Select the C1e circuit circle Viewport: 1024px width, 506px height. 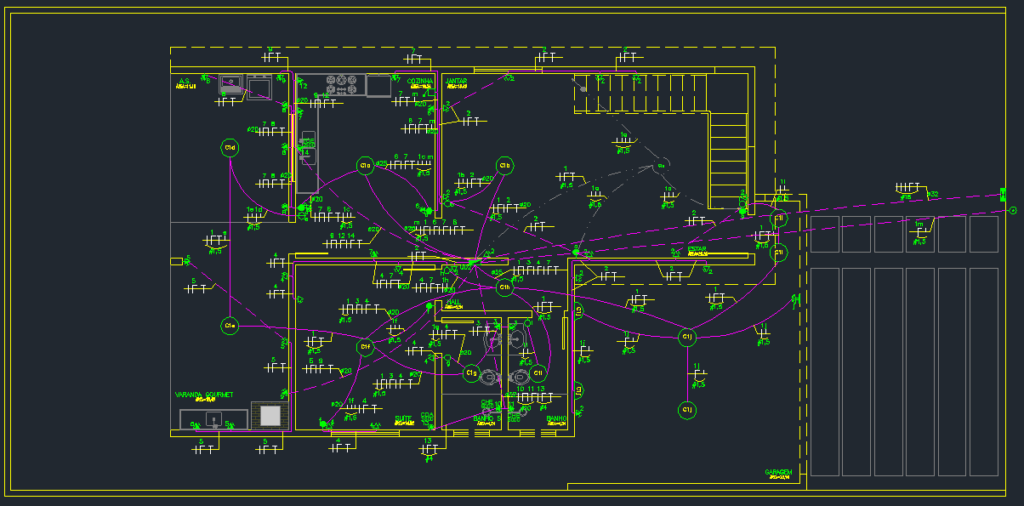click(x=229, y=325)
